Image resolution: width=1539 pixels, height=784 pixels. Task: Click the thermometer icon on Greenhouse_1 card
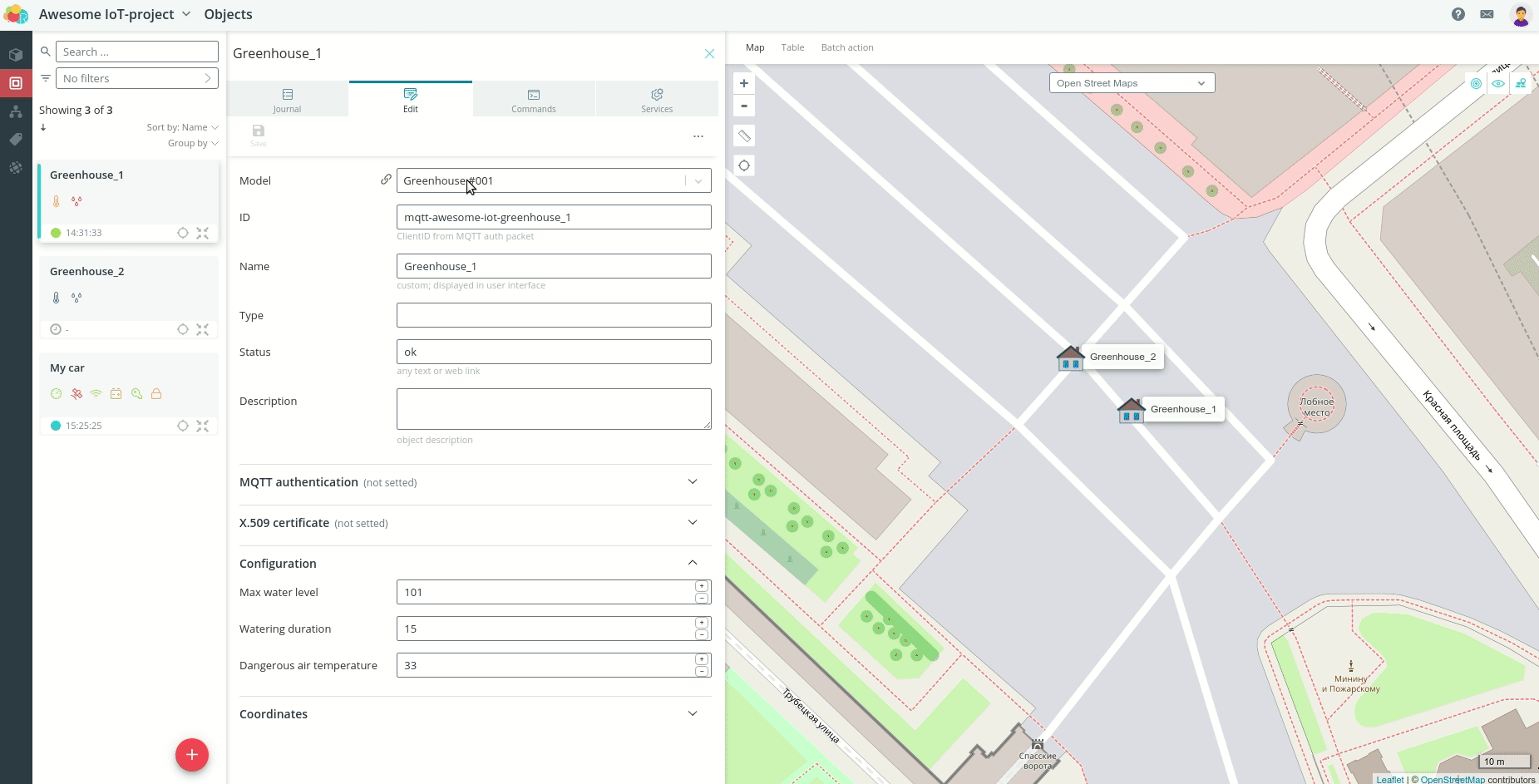57,201
